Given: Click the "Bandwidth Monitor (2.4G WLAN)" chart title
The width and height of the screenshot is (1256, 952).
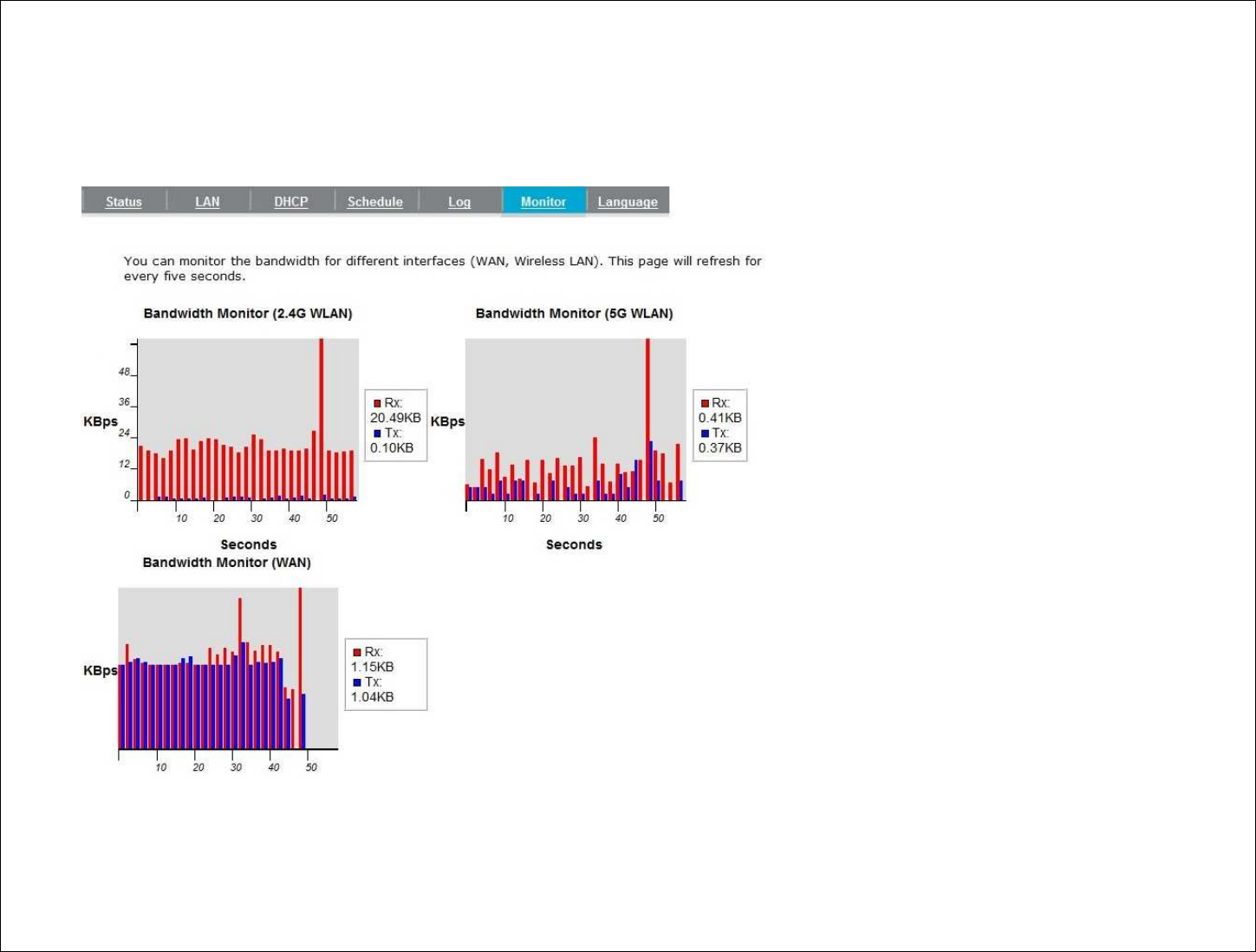Looking at the screenshot, I should click(248, 314).
